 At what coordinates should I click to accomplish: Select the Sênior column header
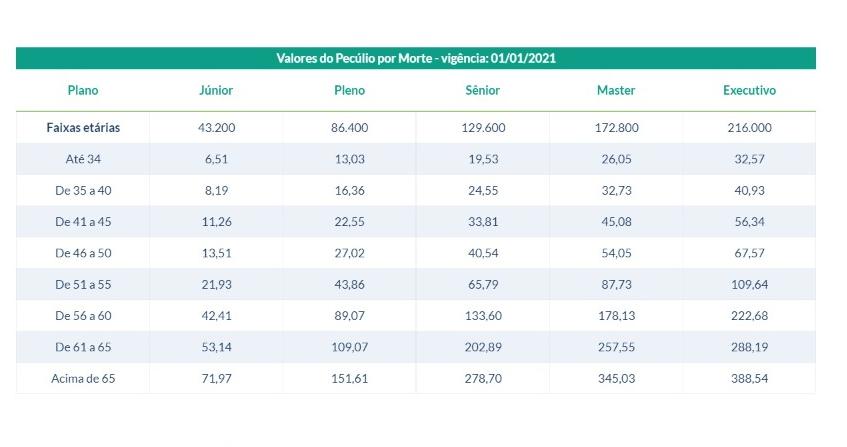coord(482,90)
